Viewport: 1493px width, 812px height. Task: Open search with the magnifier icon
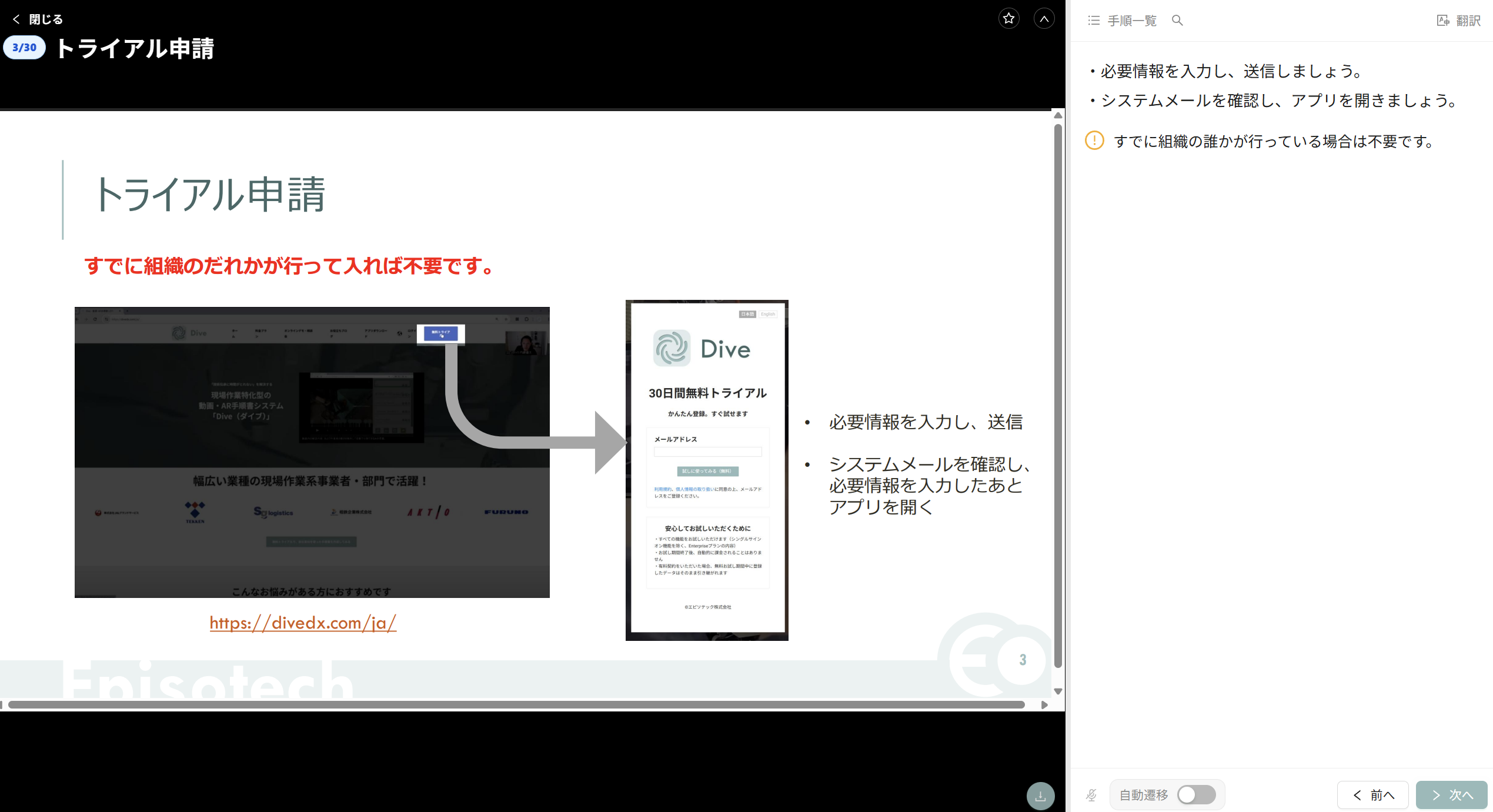(x=1177, y=21)
